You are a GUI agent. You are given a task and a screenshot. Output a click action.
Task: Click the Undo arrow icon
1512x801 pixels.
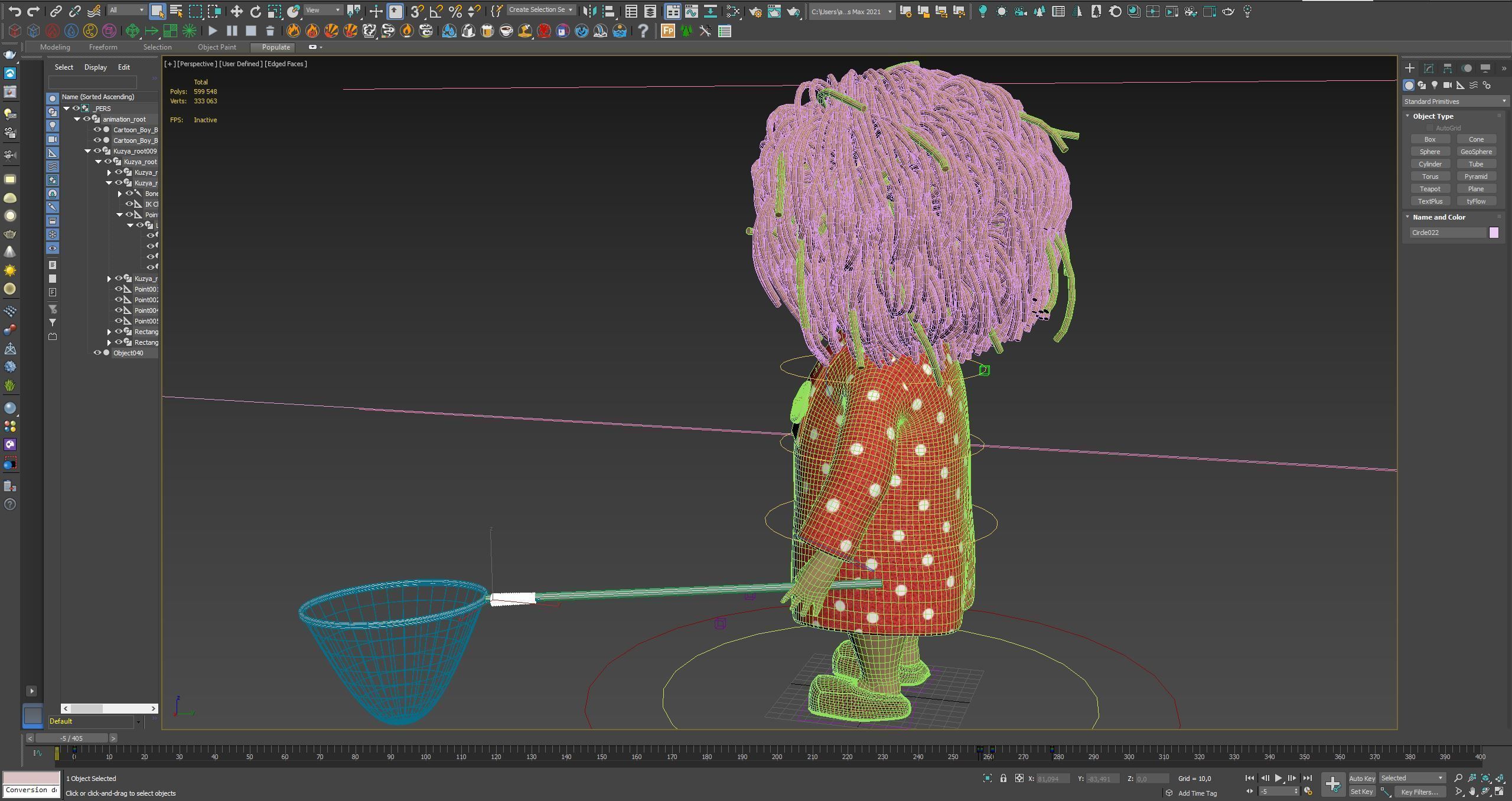(x=15, y=11)
